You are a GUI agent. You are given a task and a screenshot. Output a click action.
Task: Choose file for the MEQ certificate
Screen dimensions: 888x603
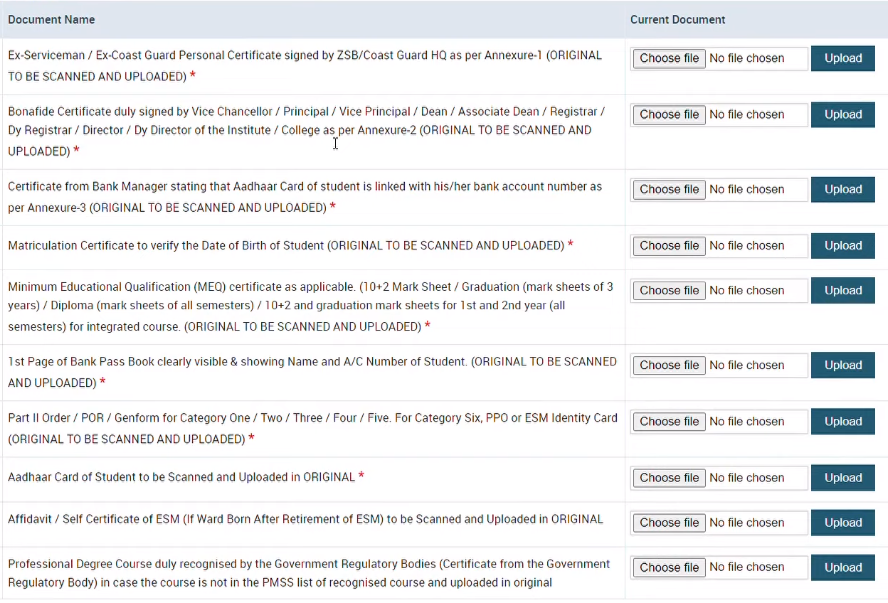tap(668, 290)
